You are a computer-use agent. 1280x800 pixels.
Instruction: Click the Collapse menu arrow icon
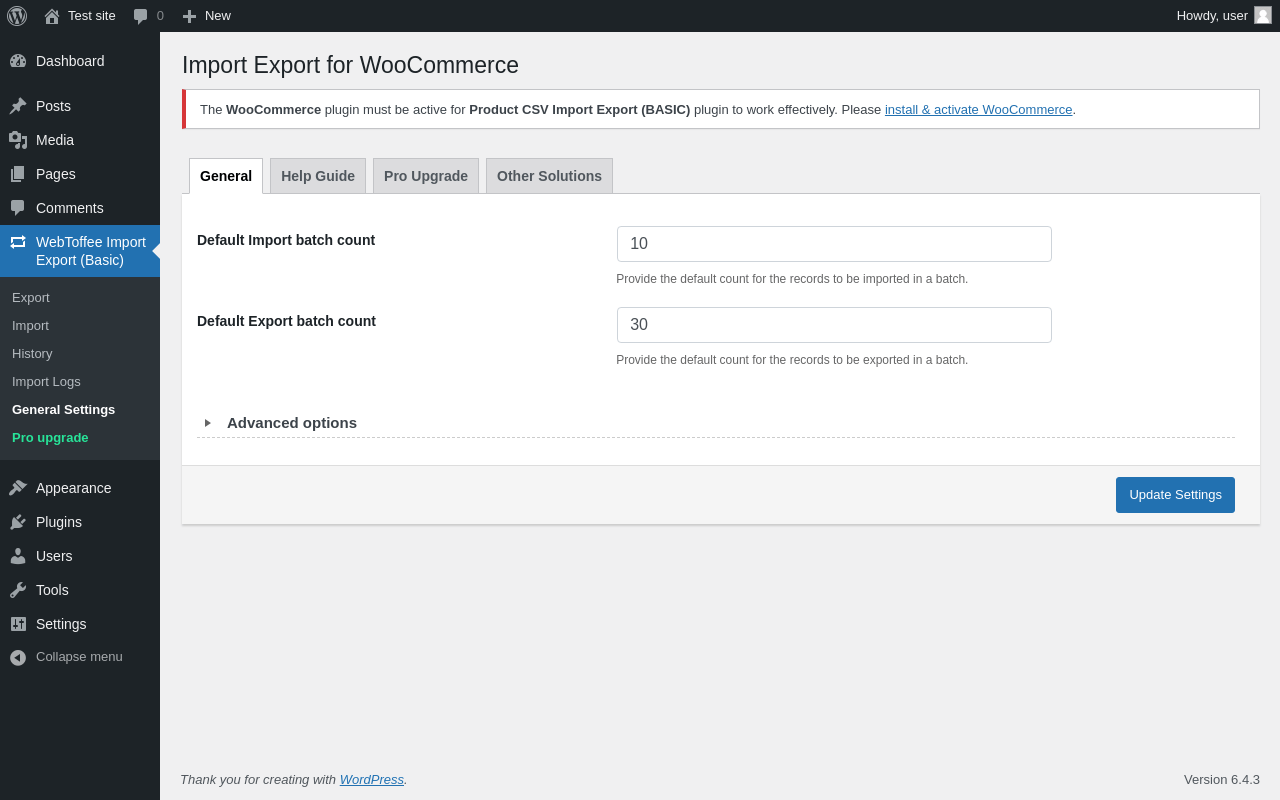[x=18, y=657]
